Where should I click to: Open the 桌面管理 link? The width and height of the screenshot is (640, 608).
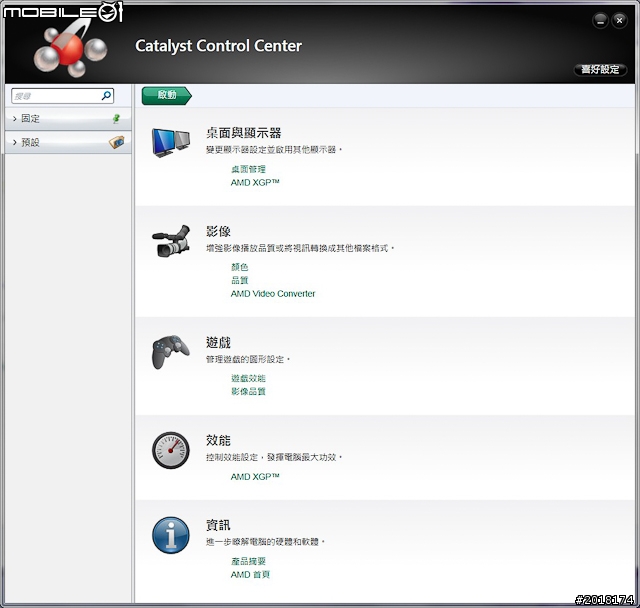tap(248, 169)
